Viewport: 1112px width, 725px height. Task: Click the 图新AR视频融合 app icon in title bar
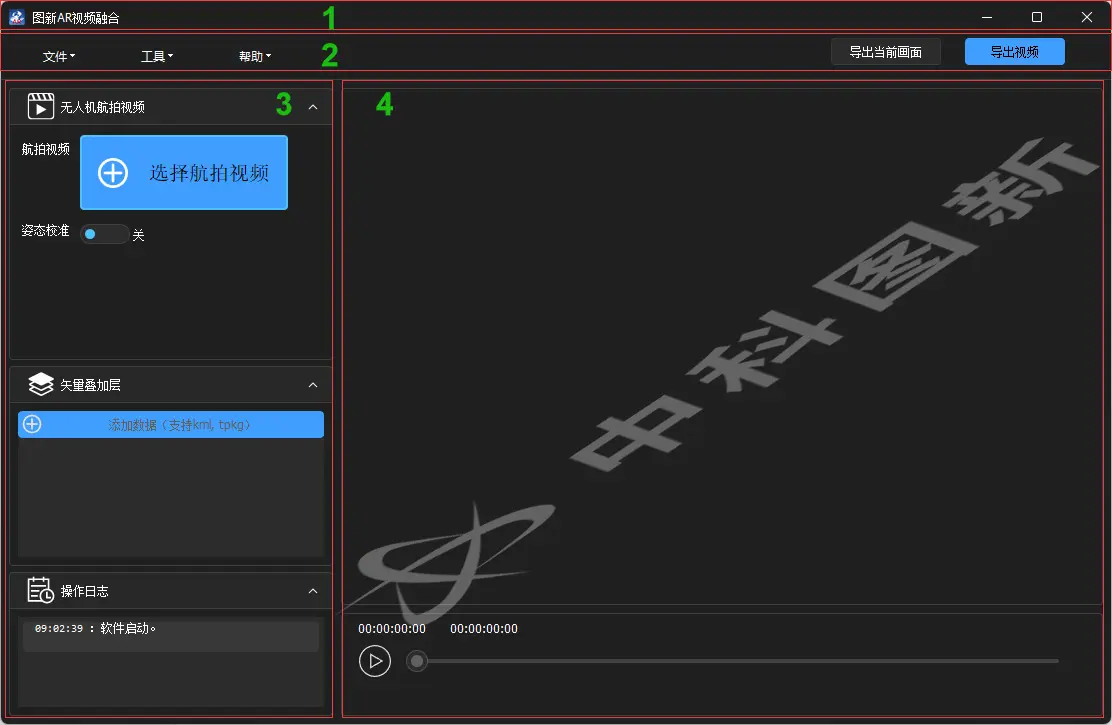click(16, 17)
